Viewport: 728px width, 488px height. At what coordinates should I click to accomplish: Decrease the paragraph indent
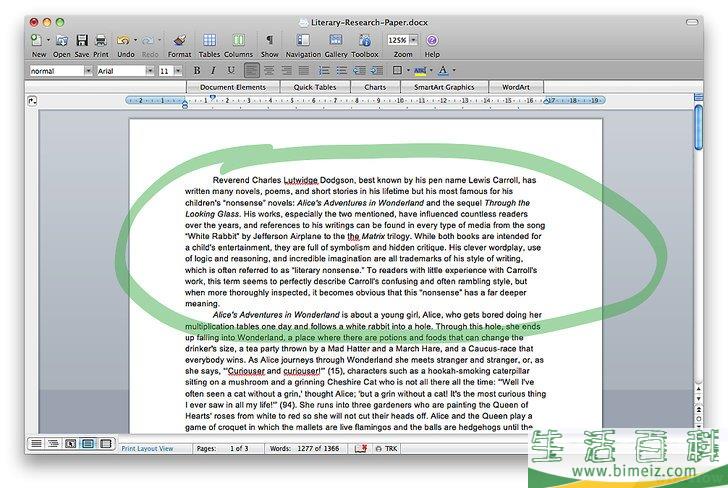359,71
